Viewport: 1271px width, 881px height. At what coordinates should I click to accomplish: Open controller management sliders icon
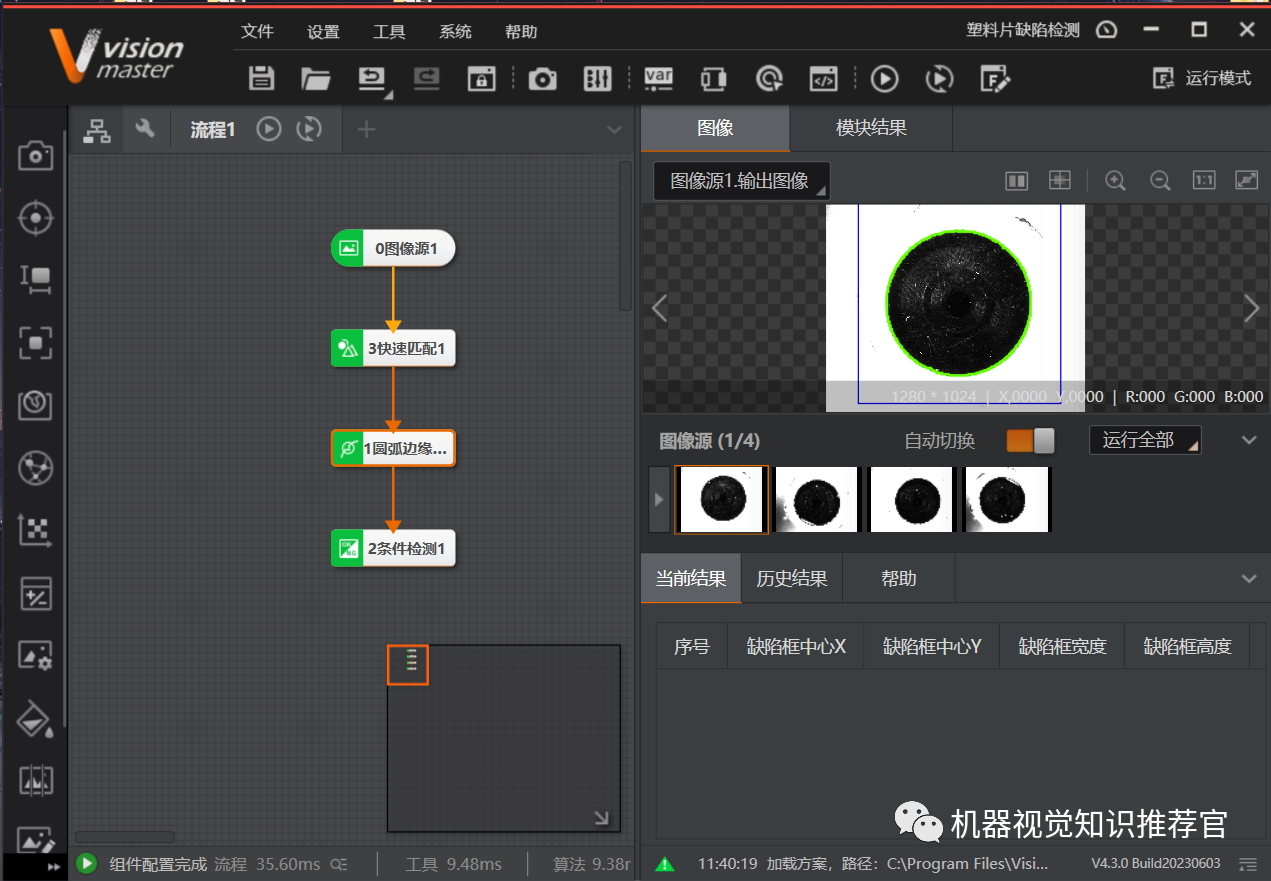click(597, 78)
